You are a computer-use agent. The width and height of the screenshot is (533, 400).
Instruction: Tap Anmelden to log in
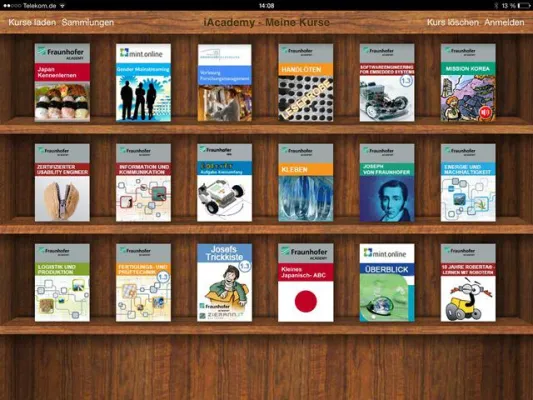[504, 22]
